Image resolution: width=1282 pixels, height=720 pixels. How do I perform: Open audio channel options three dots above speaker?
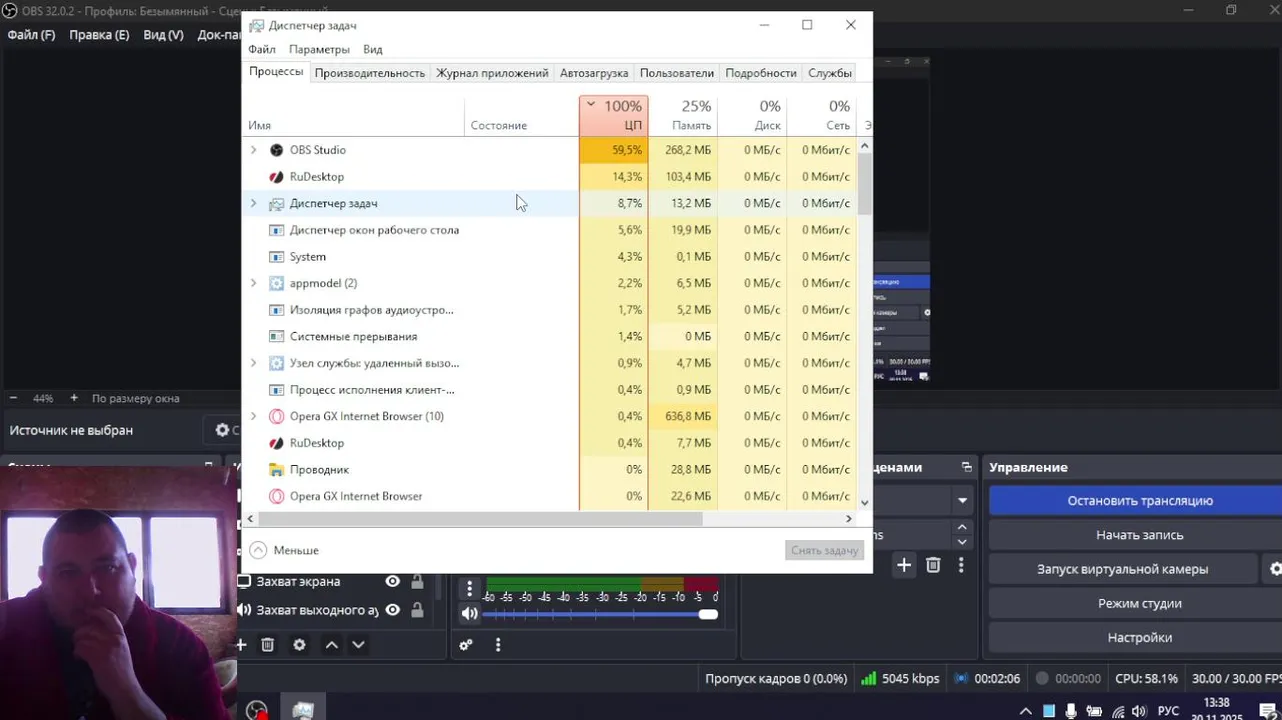click(469, 587)
